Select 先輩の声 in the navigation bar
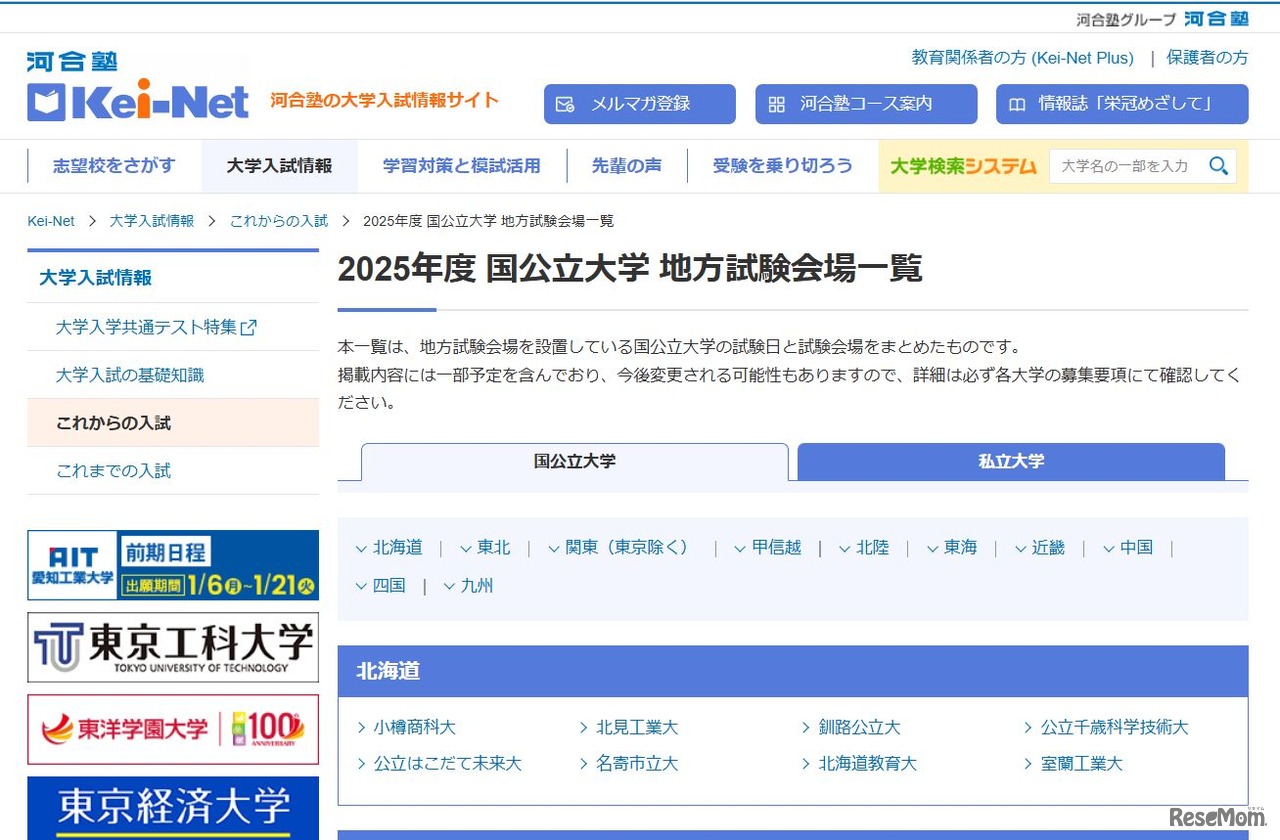Screen dimensions: 1280x840 click(627, 166)
